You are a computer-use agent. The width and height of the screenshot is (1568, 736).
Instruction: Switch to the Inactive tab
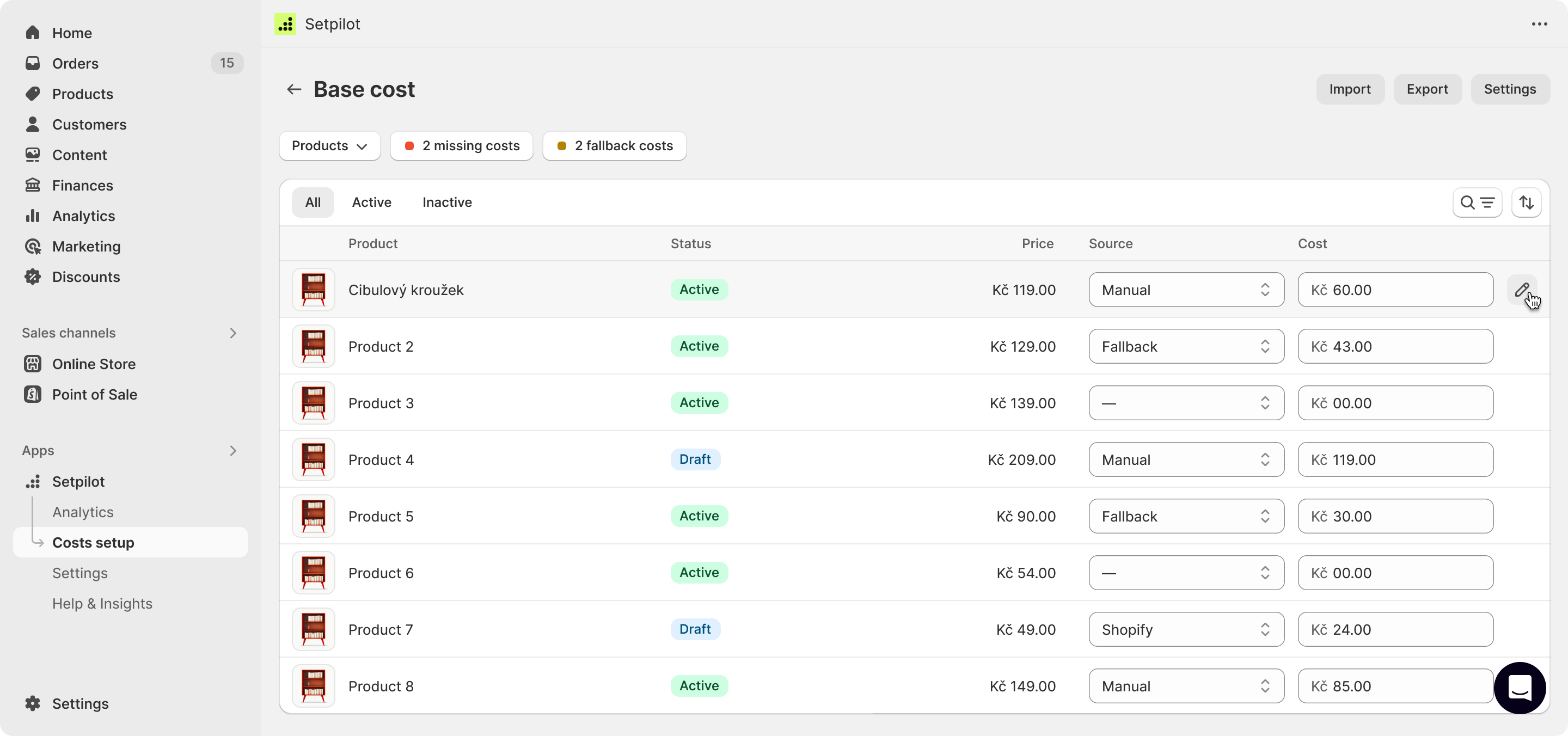[x=448, y=202]
